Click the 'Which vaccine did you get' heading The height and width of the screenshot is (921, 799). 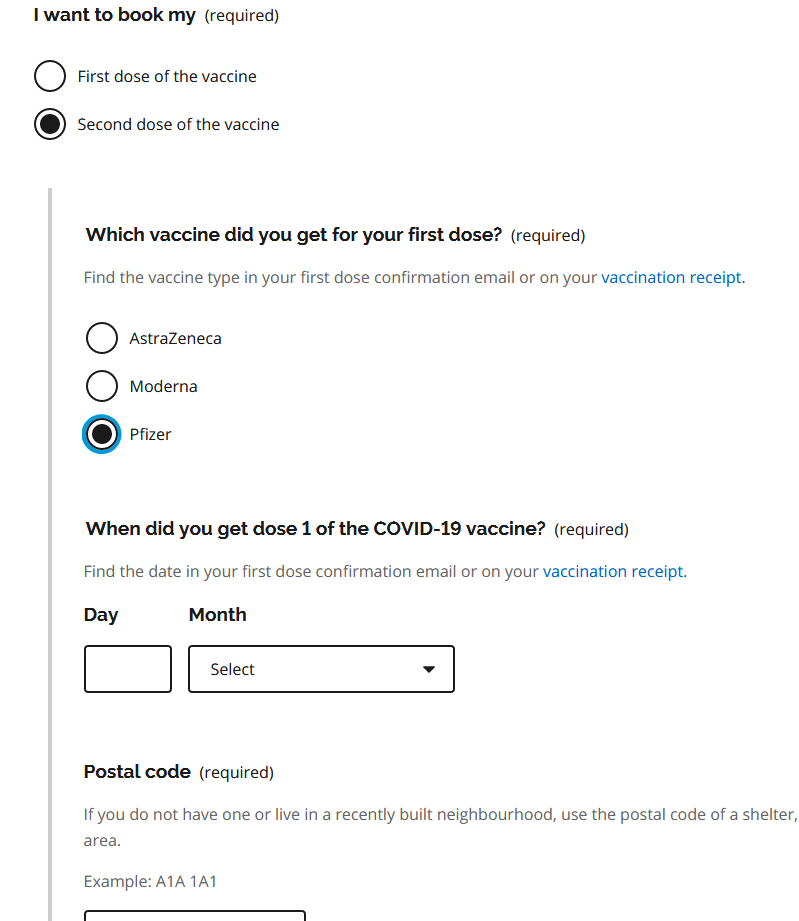click(293, 235)
